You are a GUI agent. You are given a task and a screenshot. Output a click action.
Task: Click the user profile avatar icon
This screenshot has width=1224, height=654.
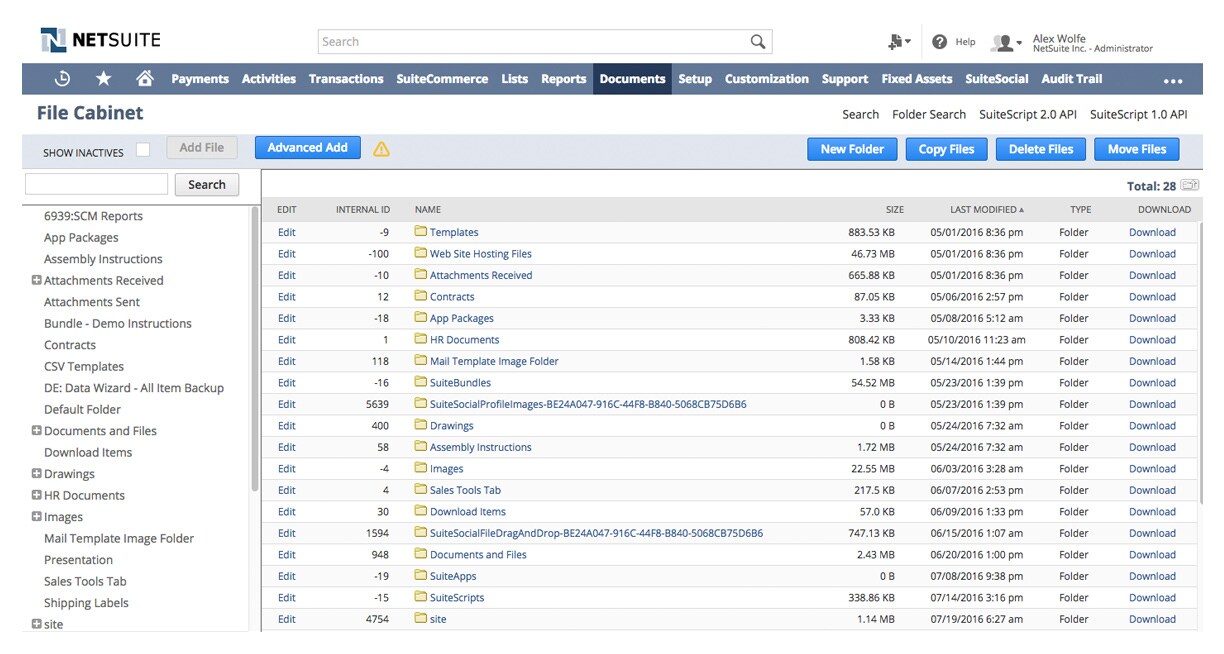tap(1002, 43)
